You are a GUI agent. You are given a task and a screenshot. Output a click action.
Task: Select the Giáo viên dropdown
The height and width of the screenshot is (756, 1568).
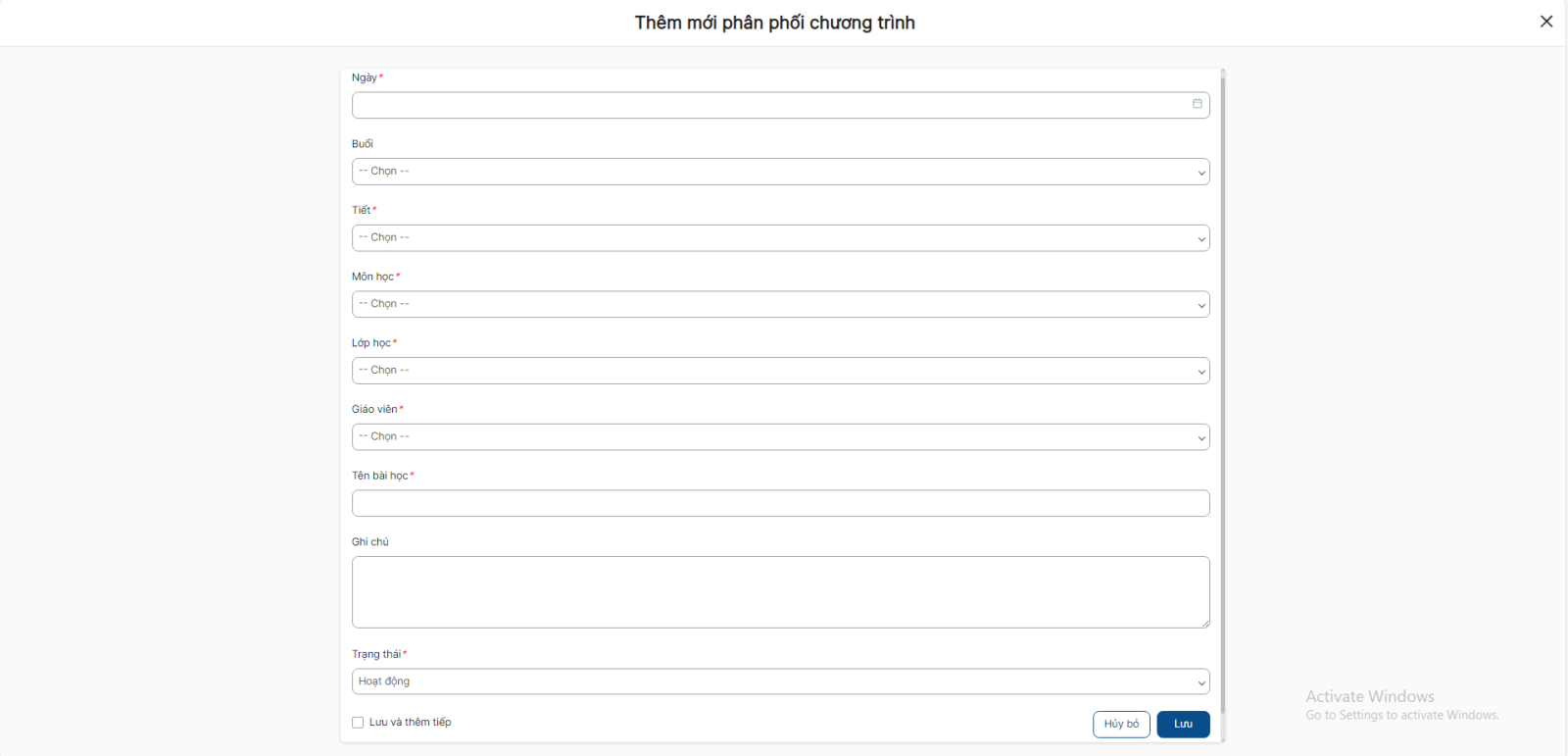780,437
